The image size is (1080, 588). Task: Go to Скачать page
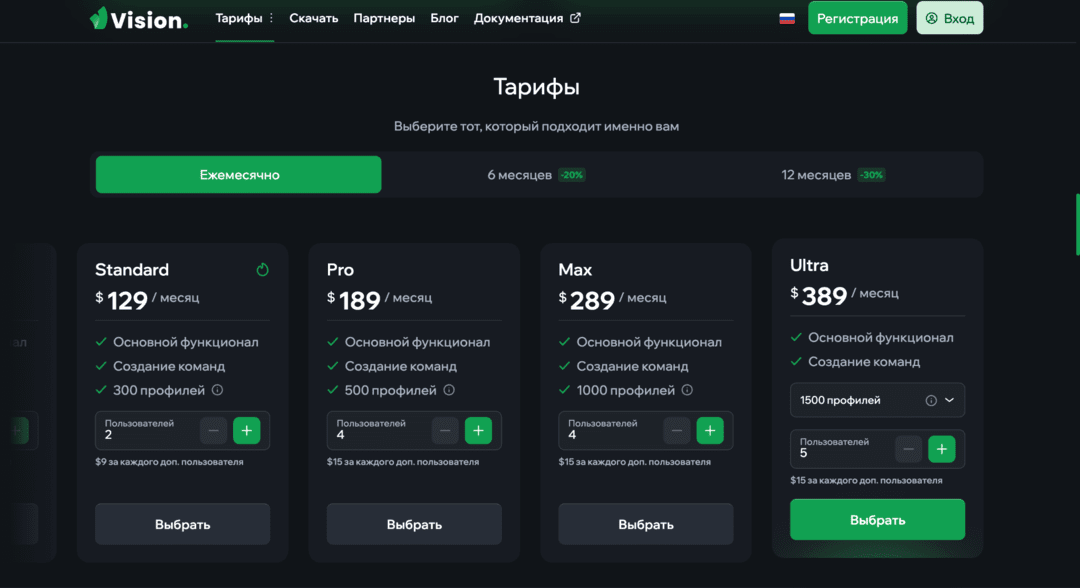pos(313,18)
